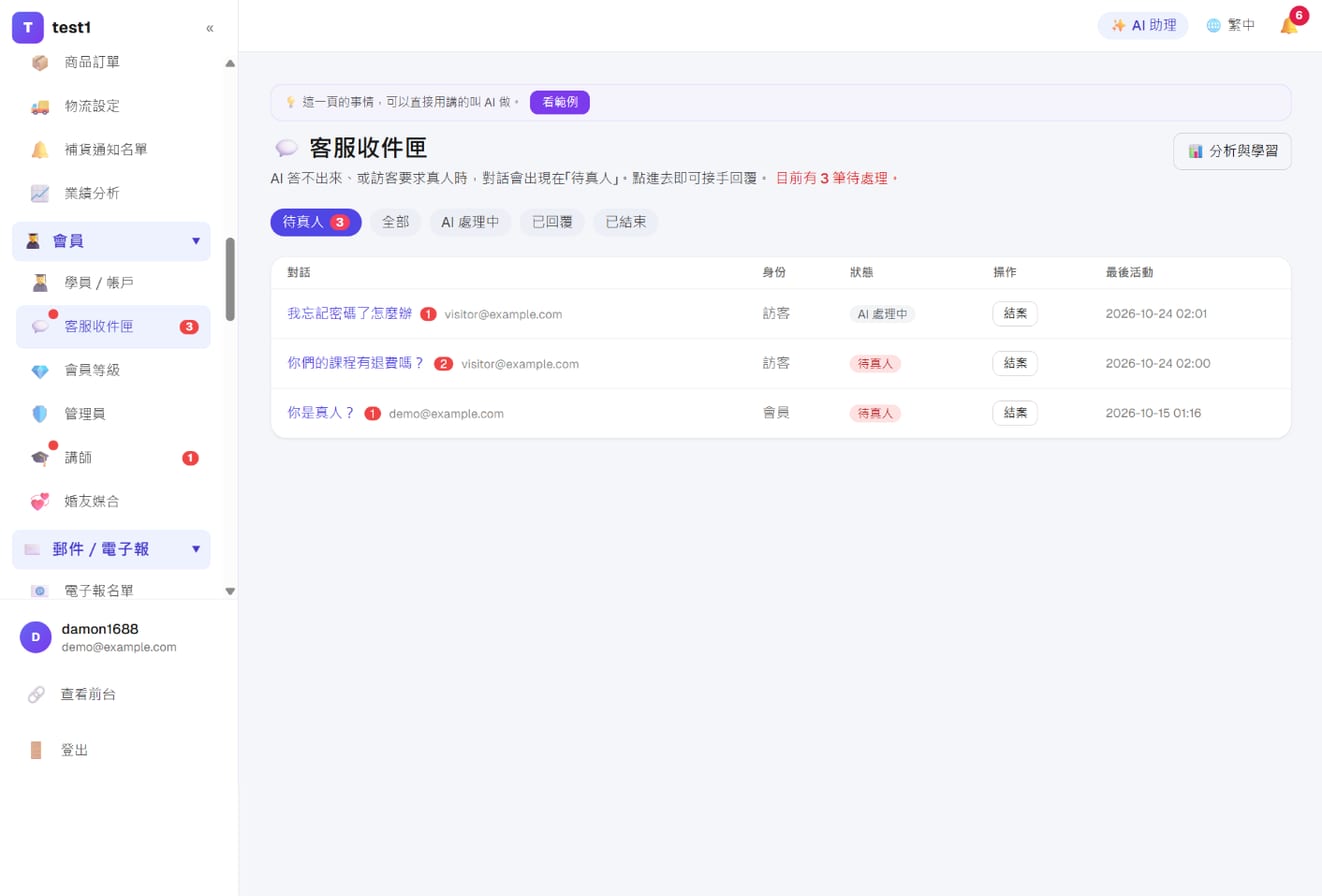1322x896 pixels.
Task: Click the 查看前台 link icon
Action: tap(36, 694)
